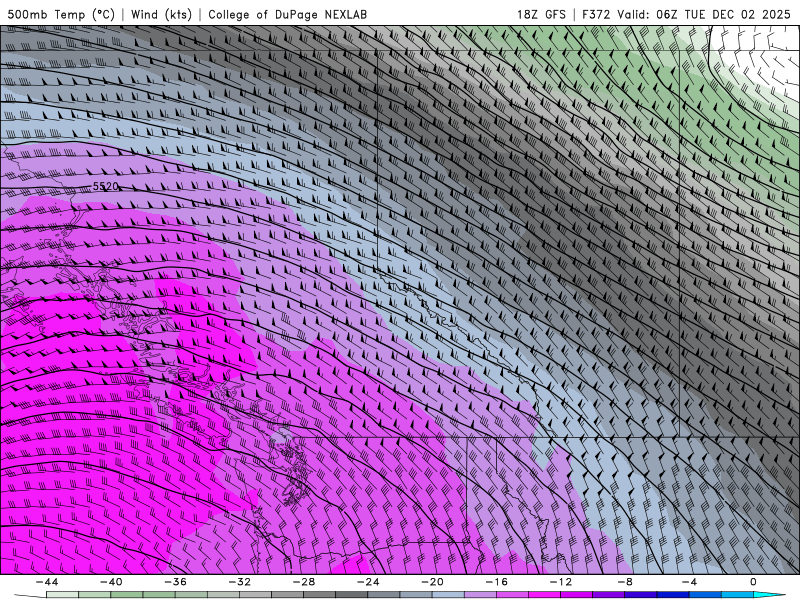Screen dimensions: 800x600
Task: Click the -28 value on the temperature legend
Action: (304, 582)
